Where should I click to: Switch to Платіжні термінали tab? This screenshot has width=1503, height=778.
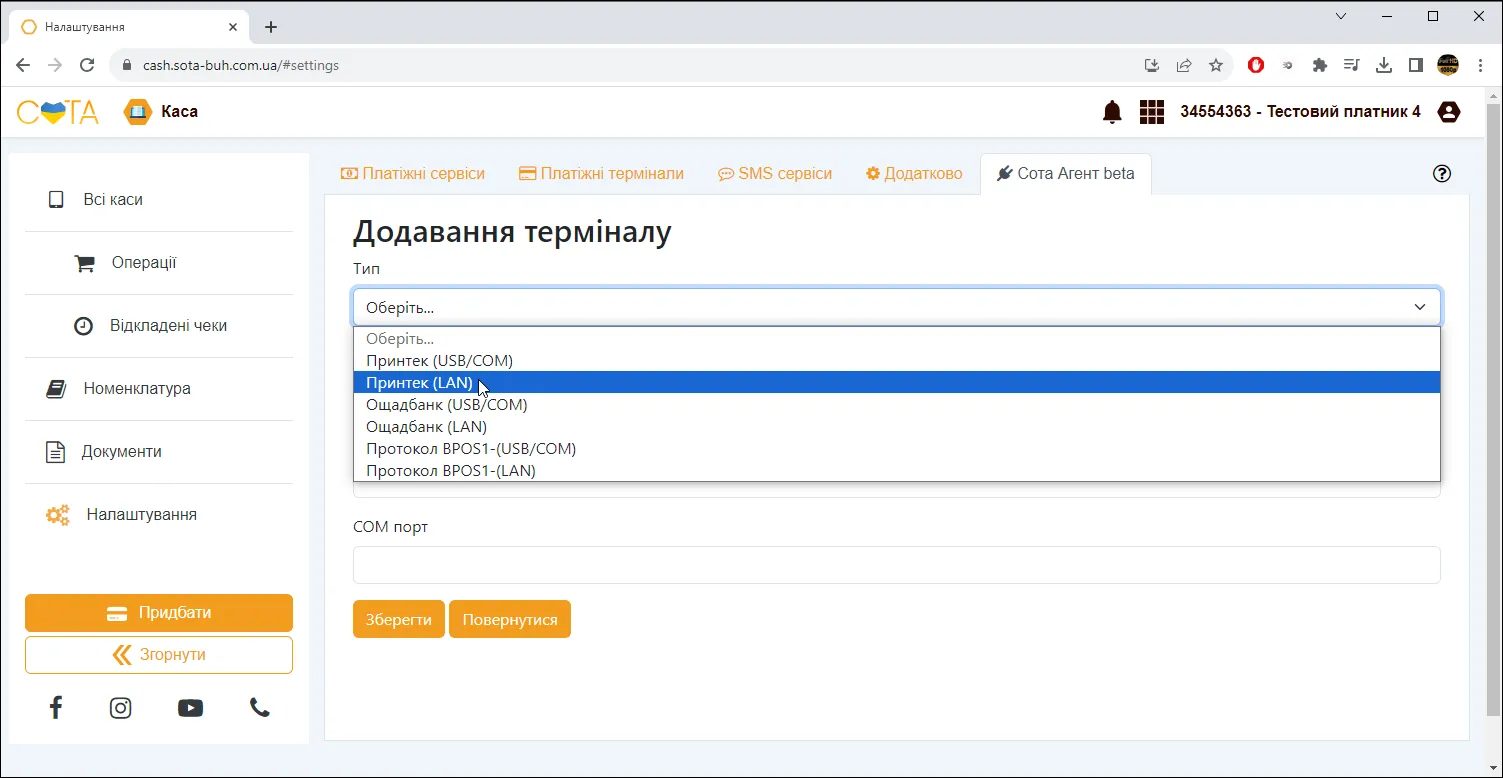pos(601,174)
